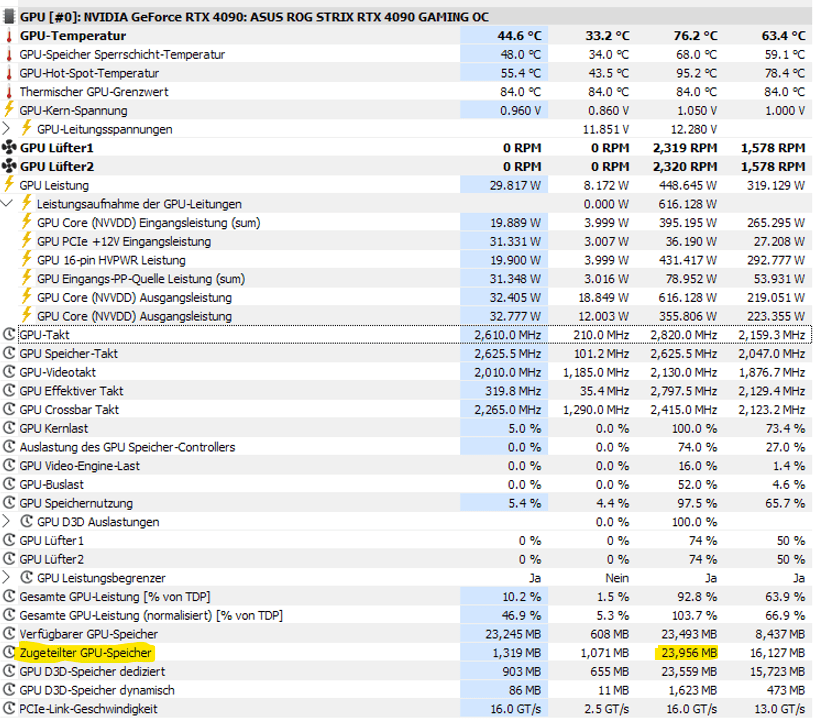817x720 pixels.
Task: Select Auslastung des GPU Speicher-Controllers label
Action: coord(127,447)
